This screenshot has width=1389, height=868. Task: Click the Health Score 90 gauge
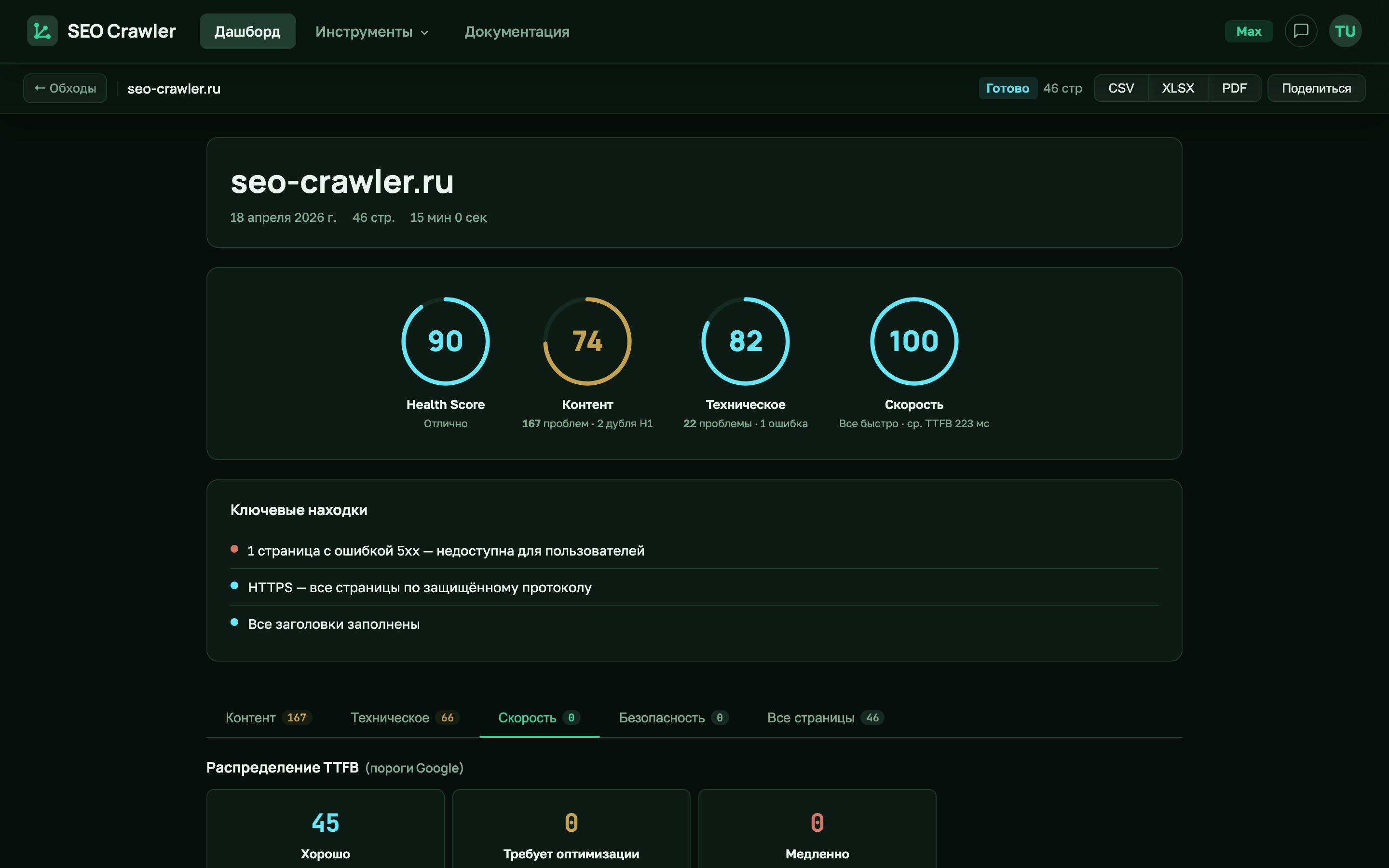pyautogui.click(x=446, y=341)
